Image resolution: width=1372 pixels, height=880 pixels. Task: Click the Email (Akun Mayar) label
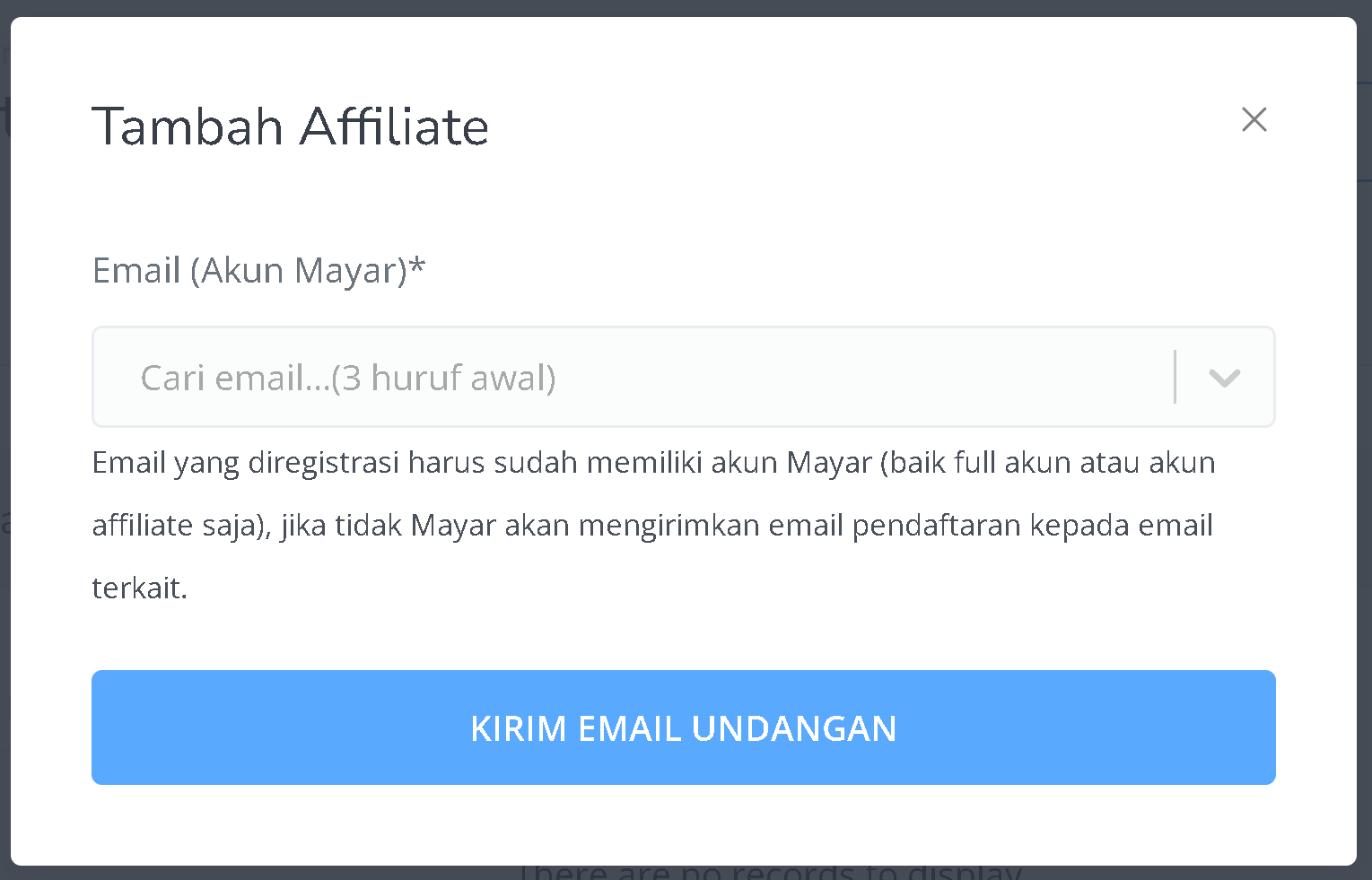(x=258, y=270)
